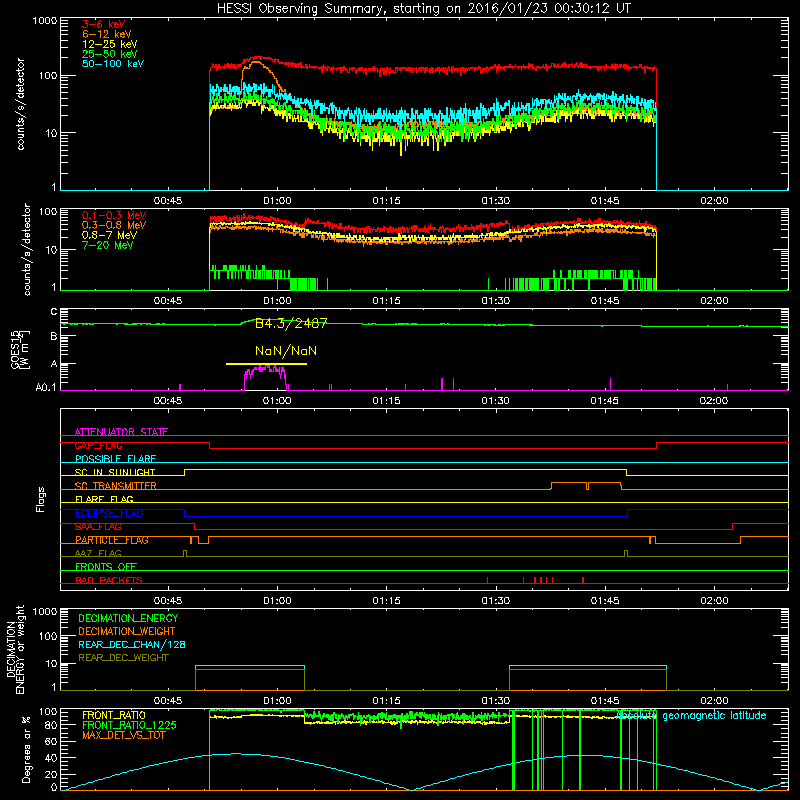
Task: Click the 'NaN/NaN' flare annotation
Action: pyautogui.click(x=286, y=351)
